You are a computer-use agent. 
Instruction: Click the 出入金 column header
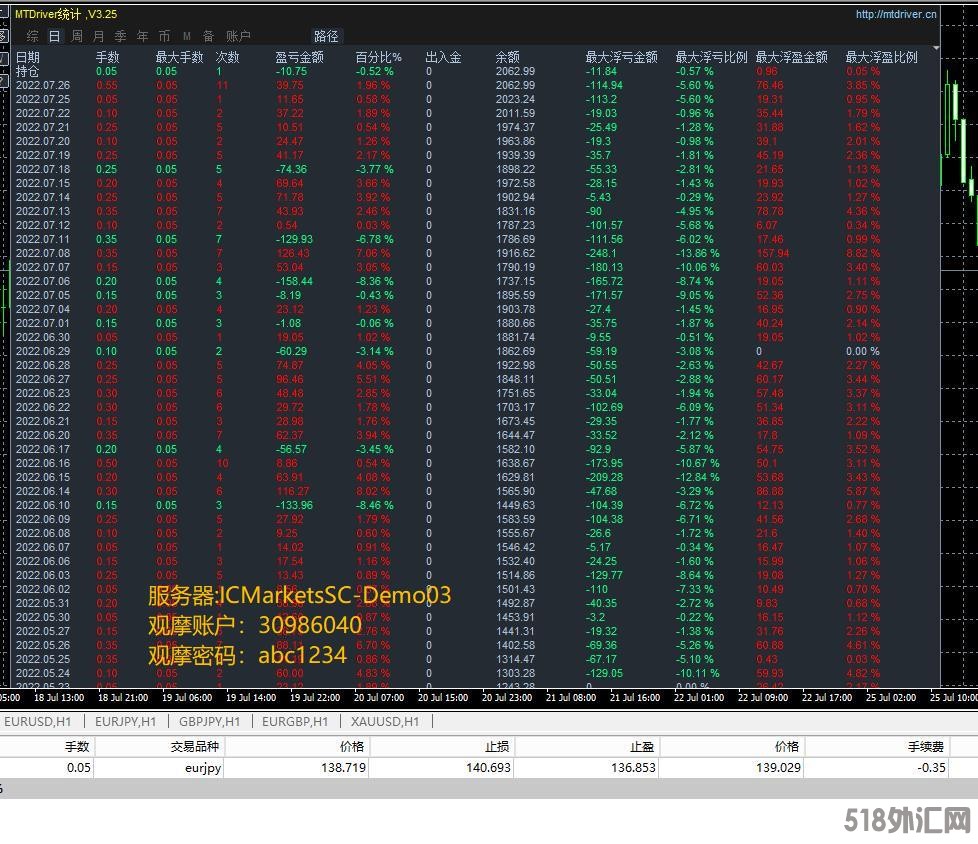(x=443, y=57)
